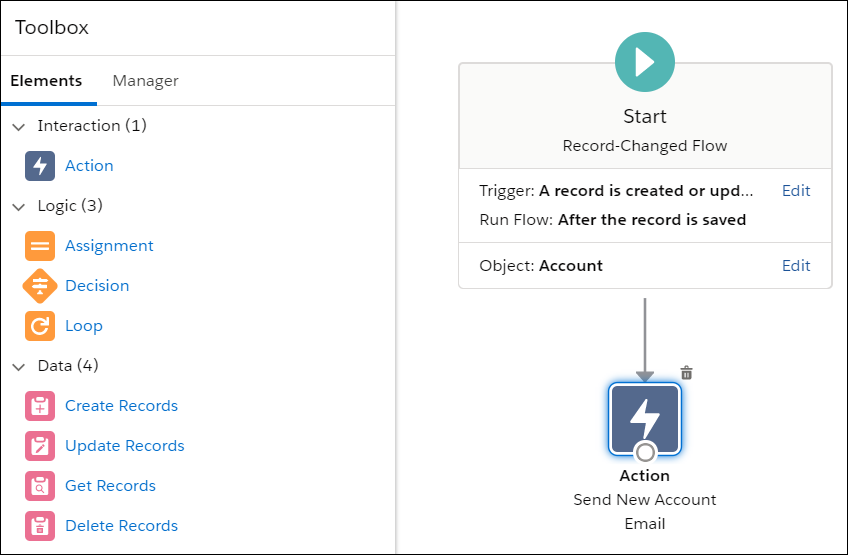This screenshot has height=555, width=848.
Task: Switch to the Manager tab
Action: coord(145,81)
